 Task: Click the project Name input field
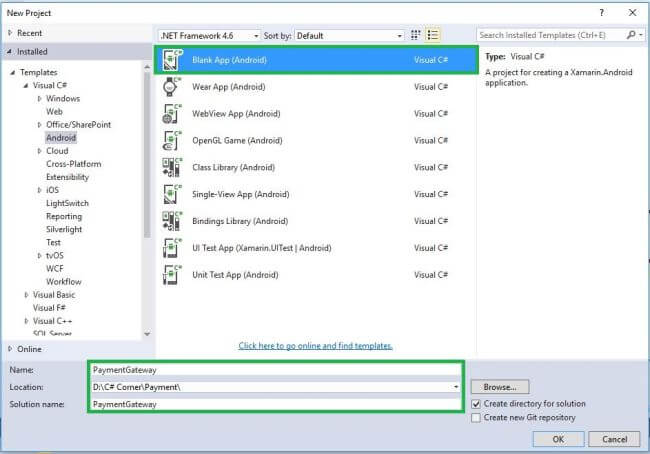(276, 370)
